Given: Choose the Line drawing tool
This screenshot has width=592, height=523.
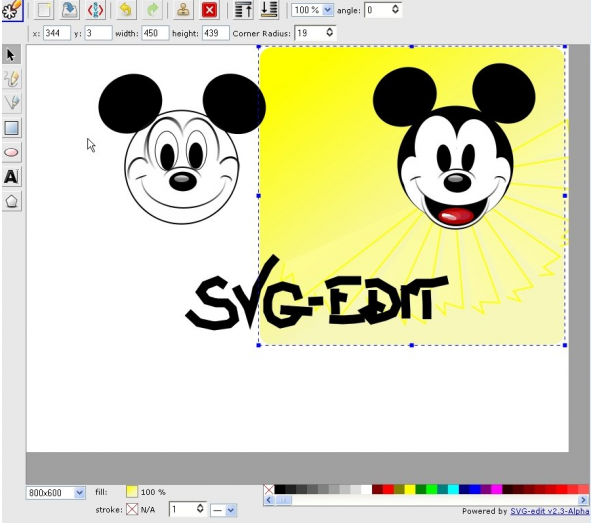Looking at the screenshot, I should coord(11,103).
